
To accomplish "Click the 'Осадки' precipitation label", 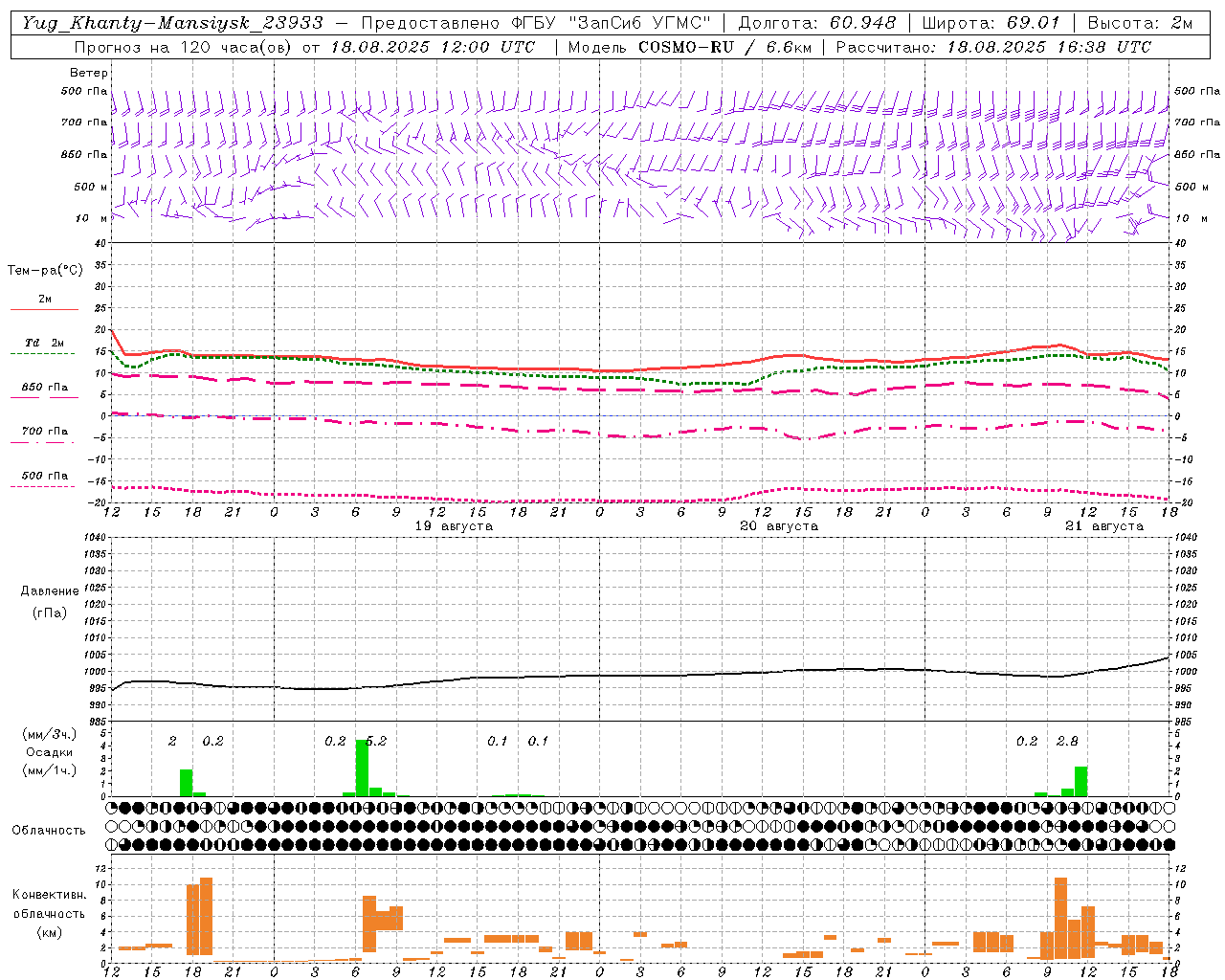I will coord(50,752).
